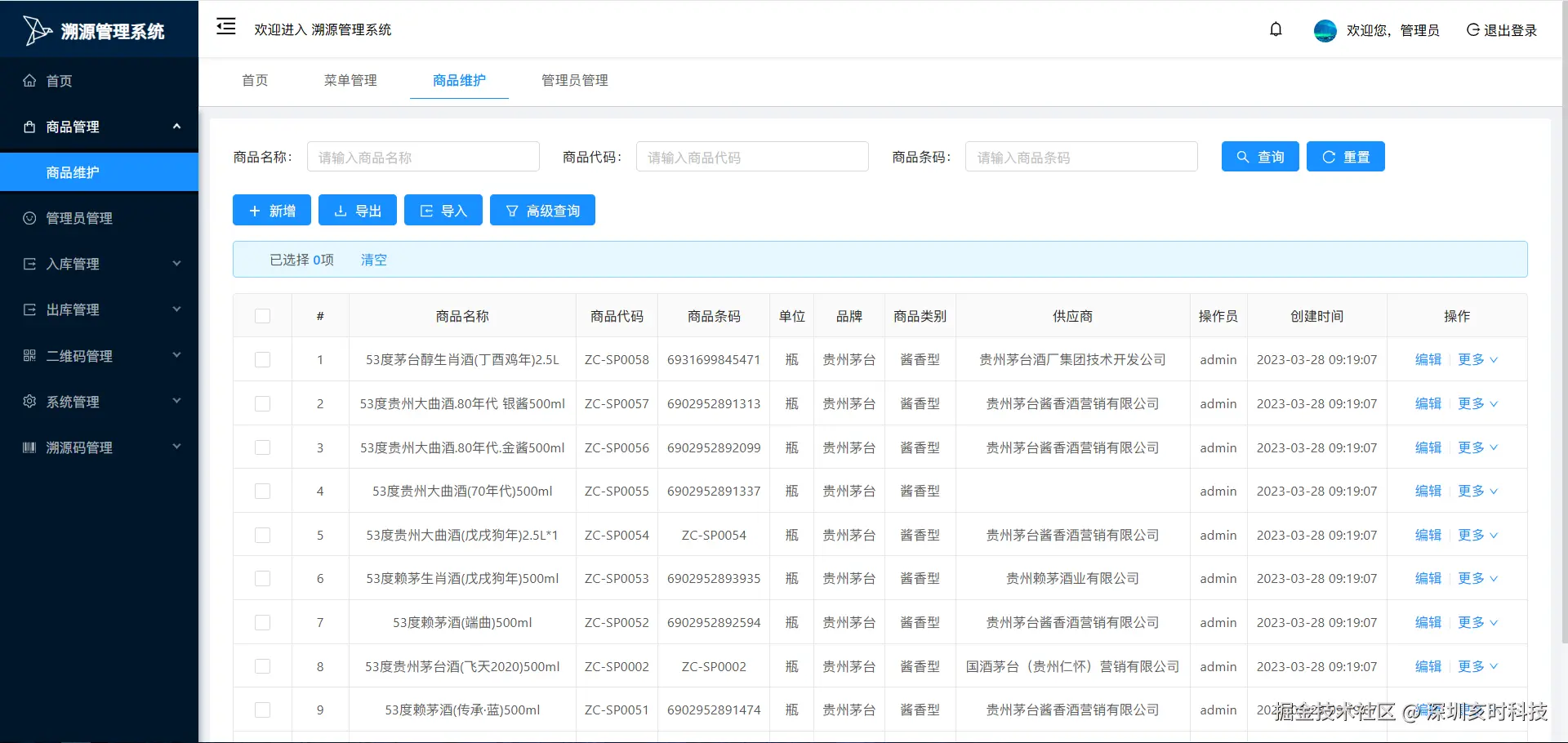Check the row 1 checkbox ZC-SP0058
The image size is (1568, 743).
(262, 359)
